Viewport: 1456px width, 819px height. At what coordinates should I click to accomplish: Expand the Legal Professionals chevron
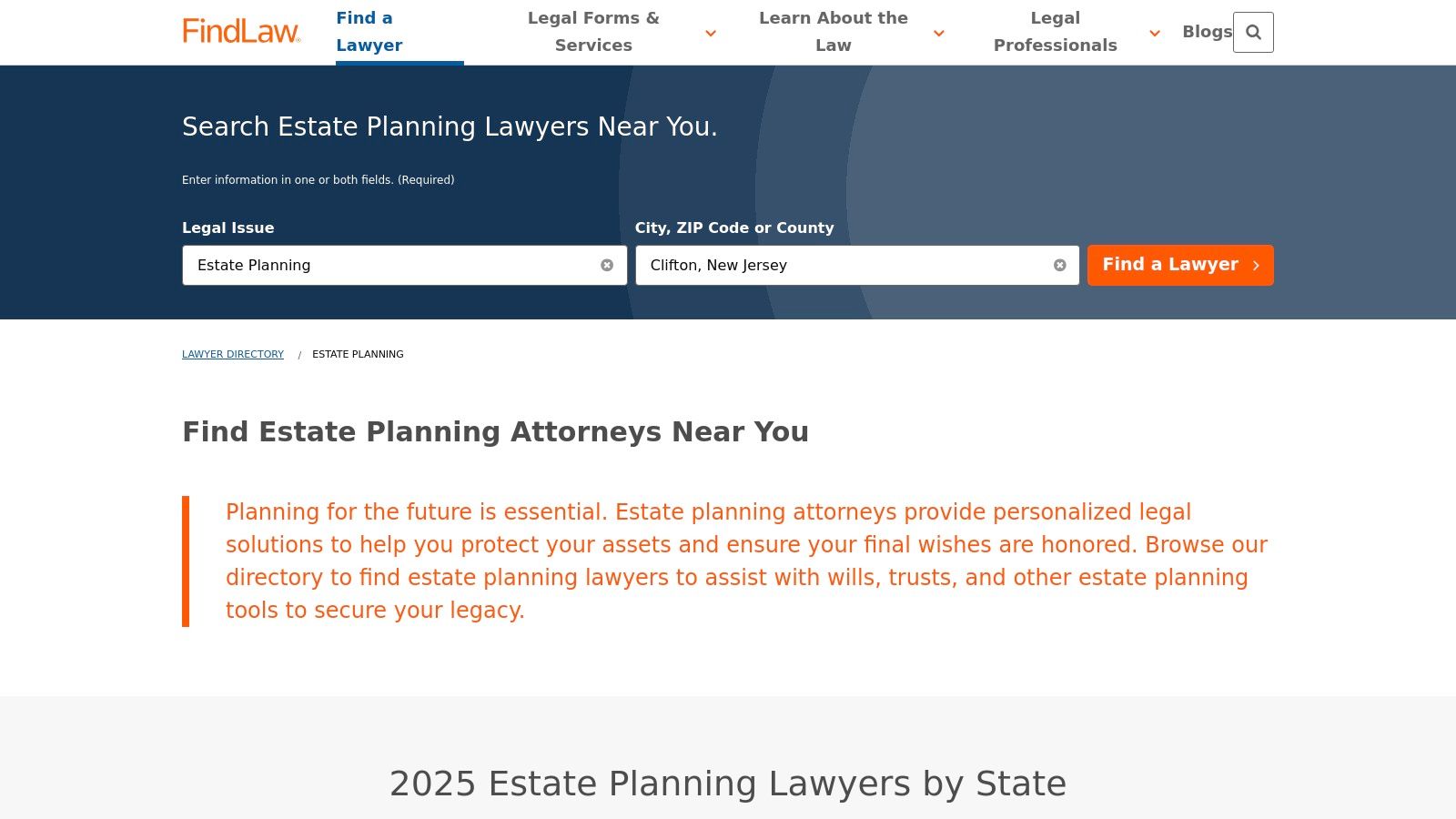1155,34
